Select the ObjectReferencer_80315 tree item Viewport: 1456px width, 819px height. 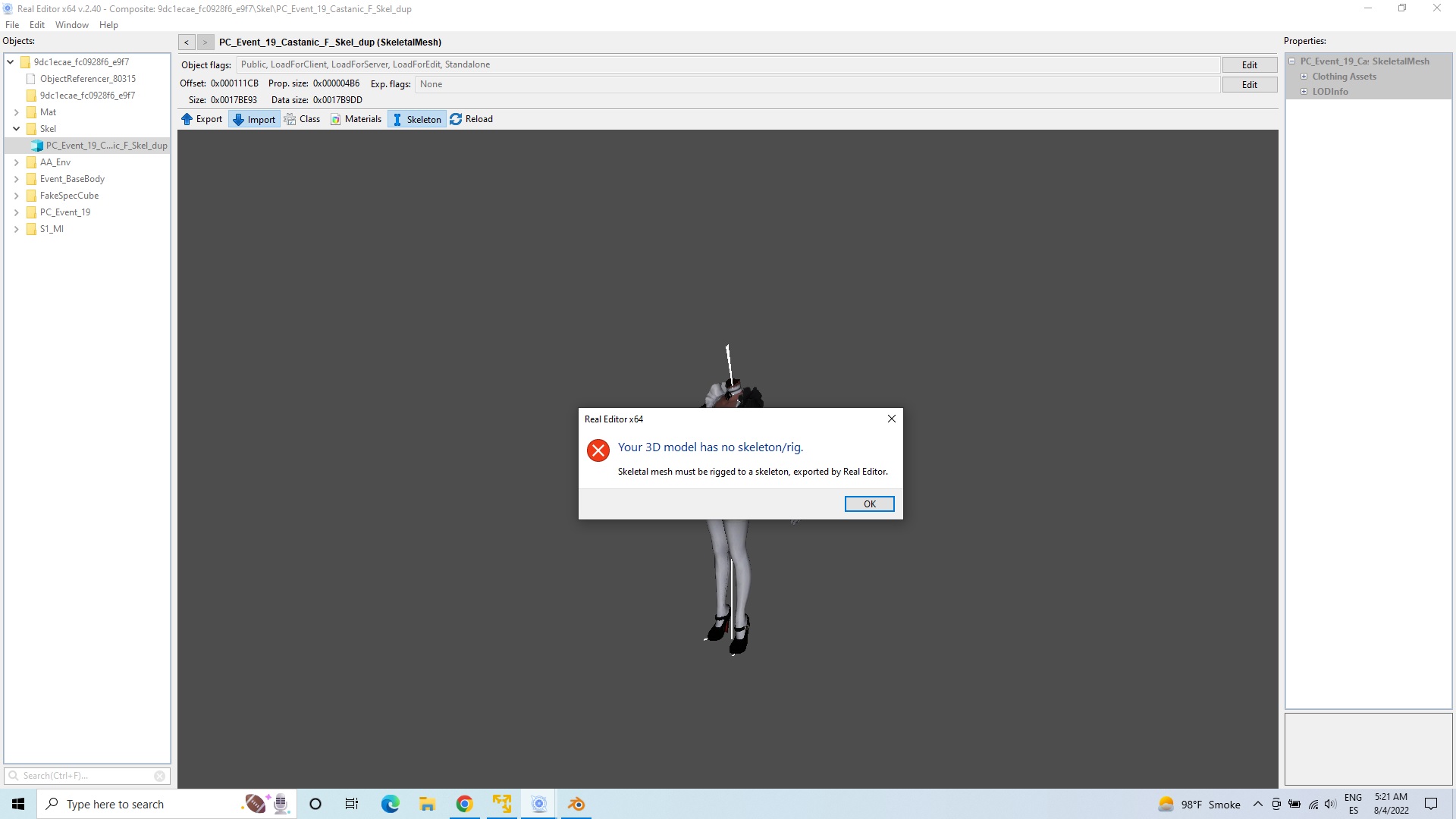click(87, 79)
